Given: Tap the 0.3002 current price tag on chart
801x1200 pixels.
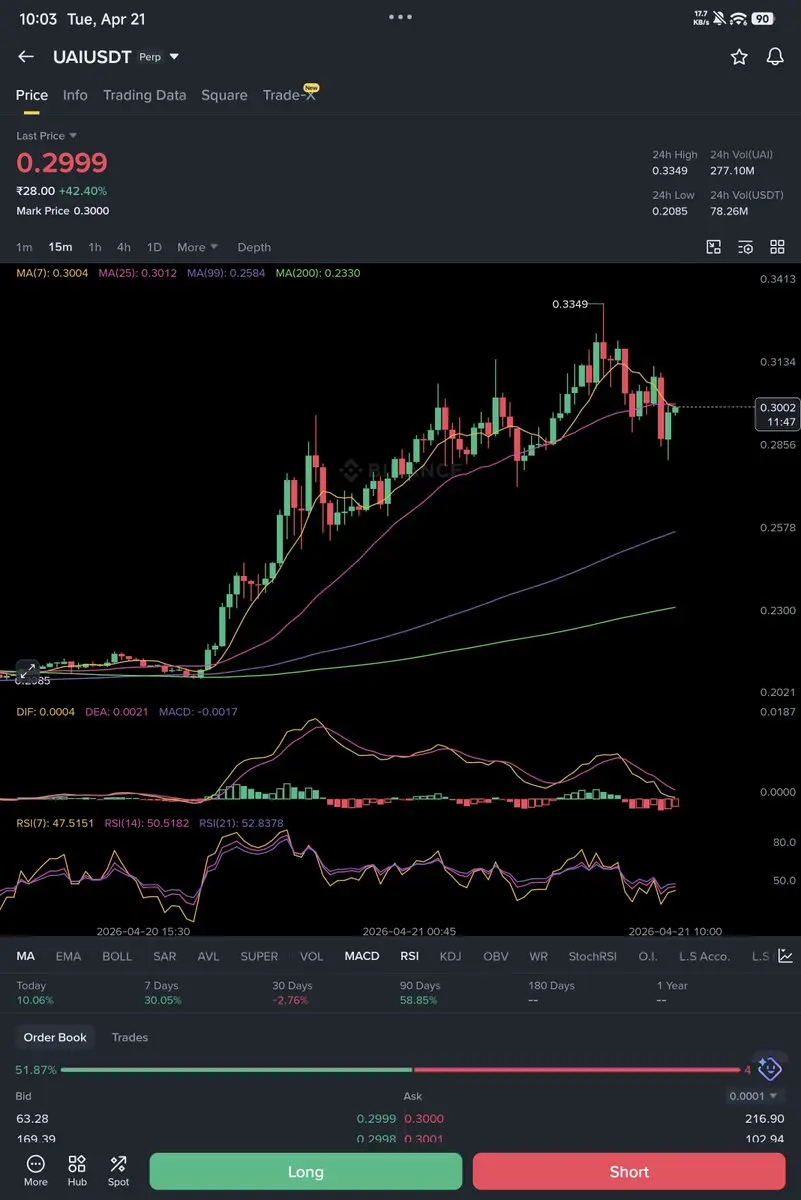Looking at the screenshot, I should tap(777, 414).
